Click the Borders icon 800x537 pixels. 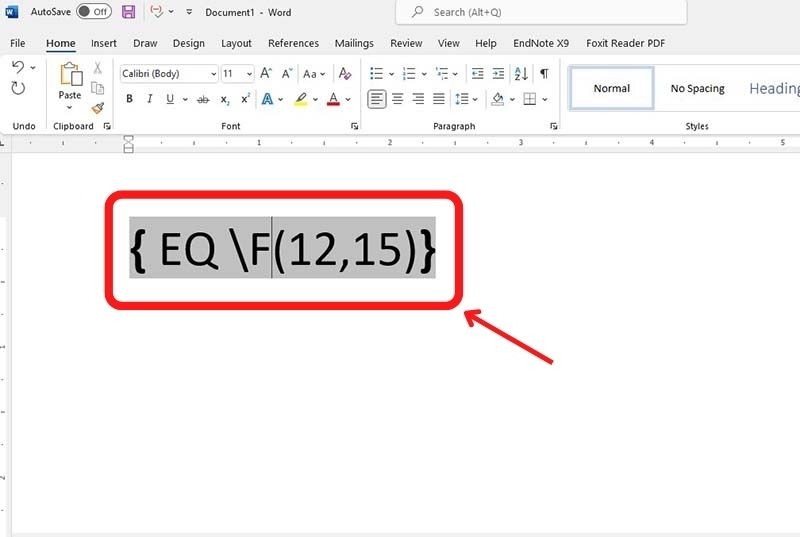(x=530, y=99)
